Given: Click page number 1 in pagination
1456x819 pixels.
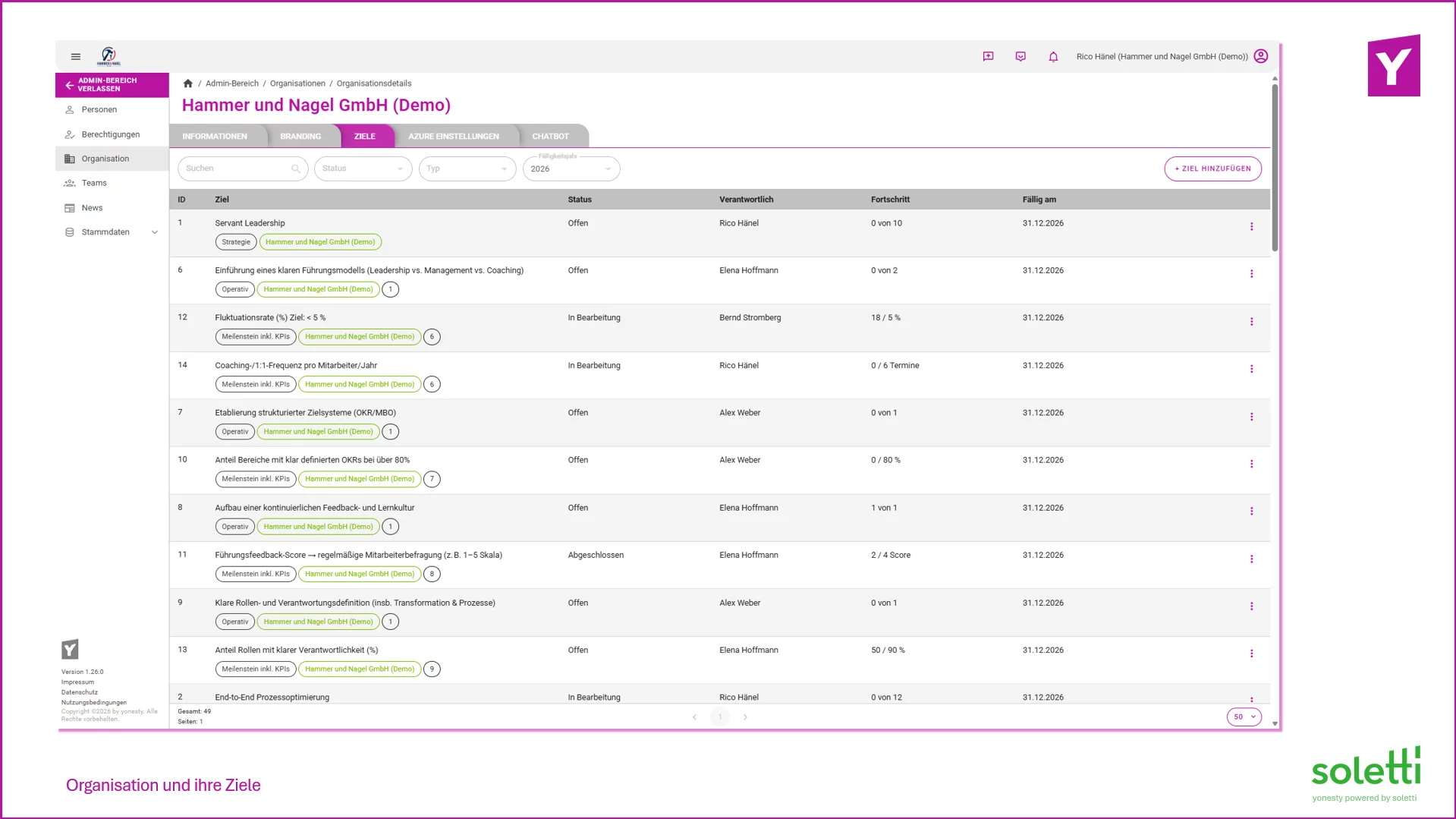Looking at the screenshot, I should [x=720, y=717].
